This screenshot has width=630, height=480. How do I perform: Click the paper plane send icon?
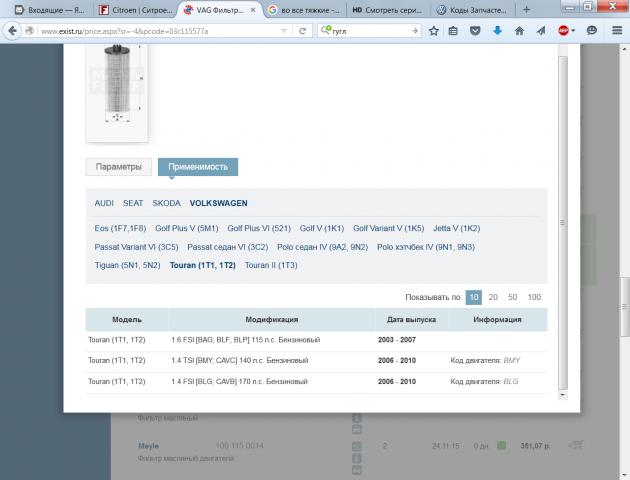click(541, 31)
